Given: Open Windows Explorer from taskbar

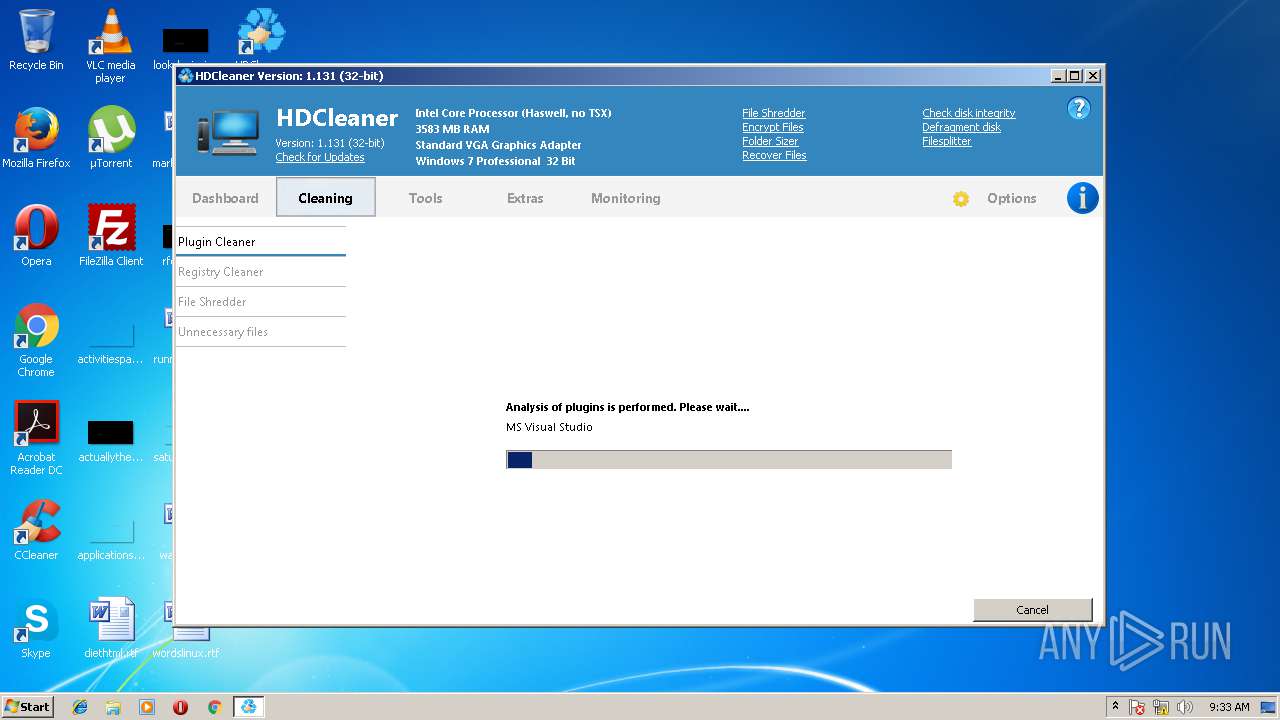Looking at the screenshot, I should pyautogui.click(x=113, y=707).
